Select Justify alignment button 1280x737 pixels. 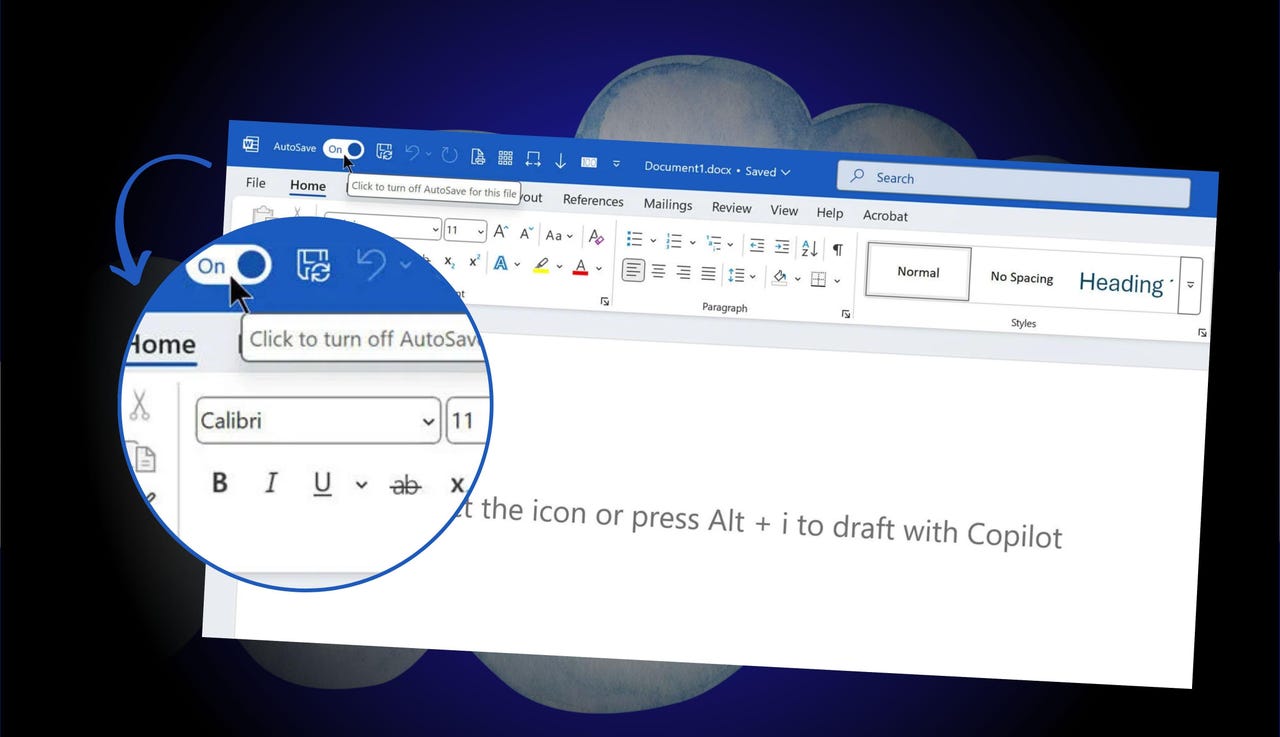tap(708, 273)
